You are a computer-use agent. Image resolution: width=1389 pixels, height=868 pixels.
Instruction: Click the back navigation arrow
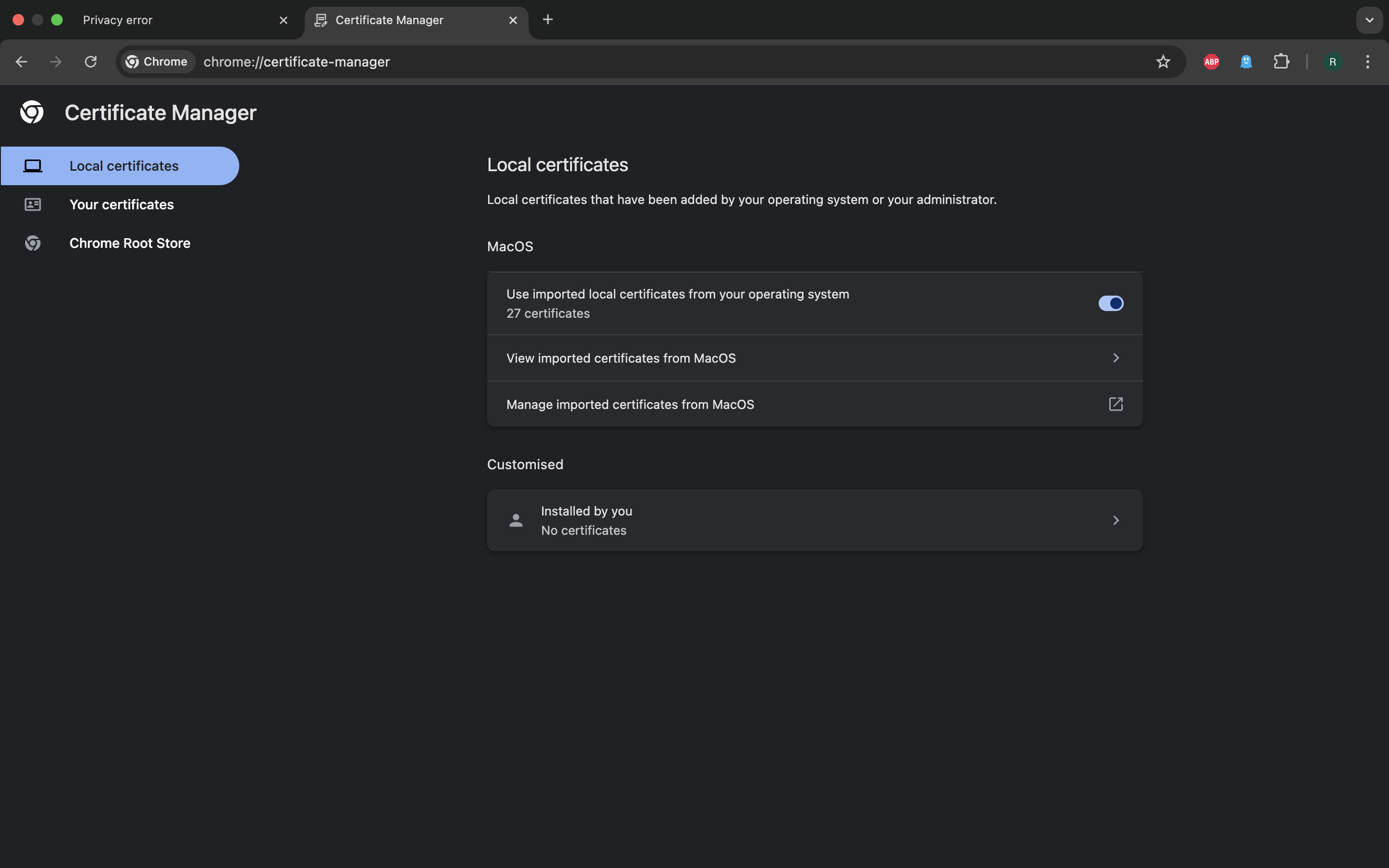pyautogui.click(x=21, y=61)
